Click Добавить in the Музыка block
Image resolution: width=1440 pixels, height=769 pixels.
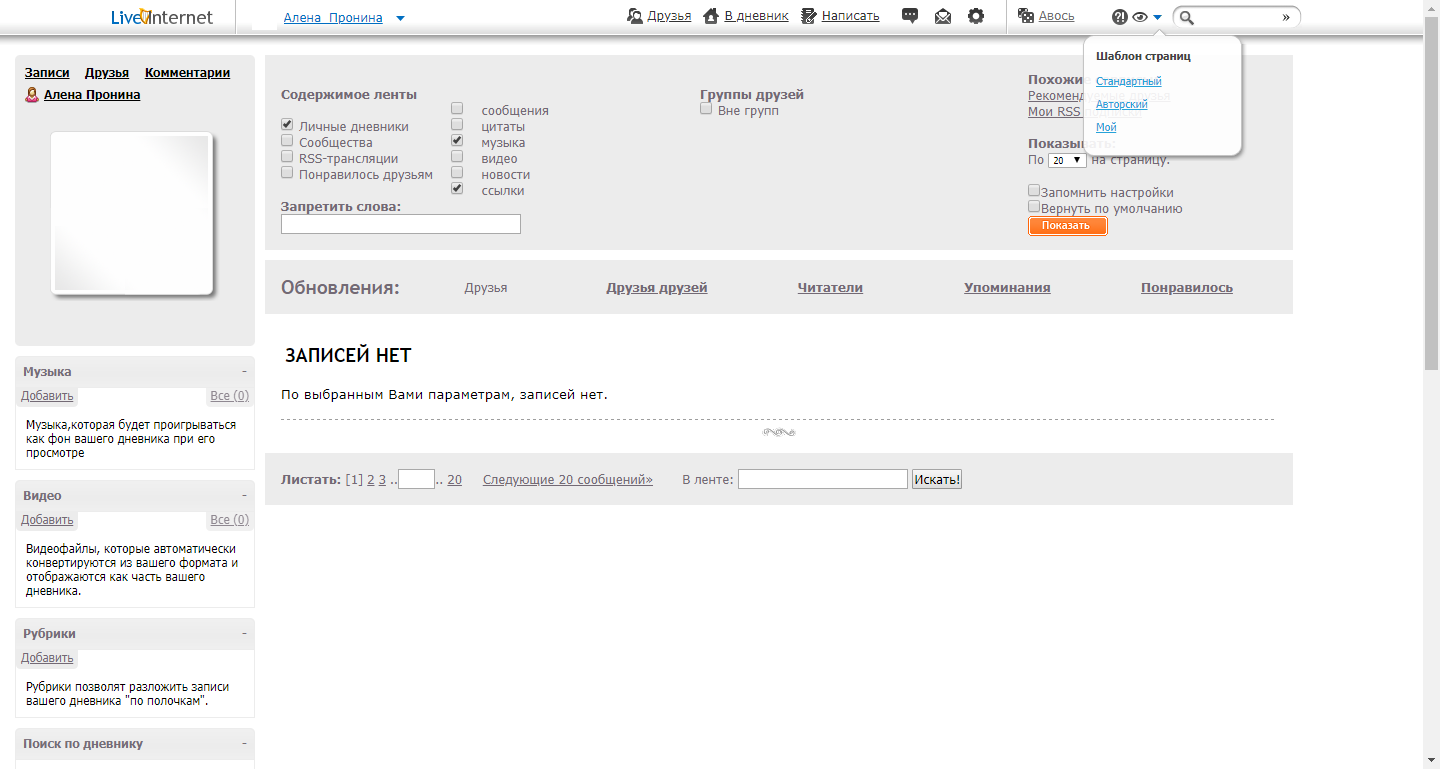[x=47, y=396]
